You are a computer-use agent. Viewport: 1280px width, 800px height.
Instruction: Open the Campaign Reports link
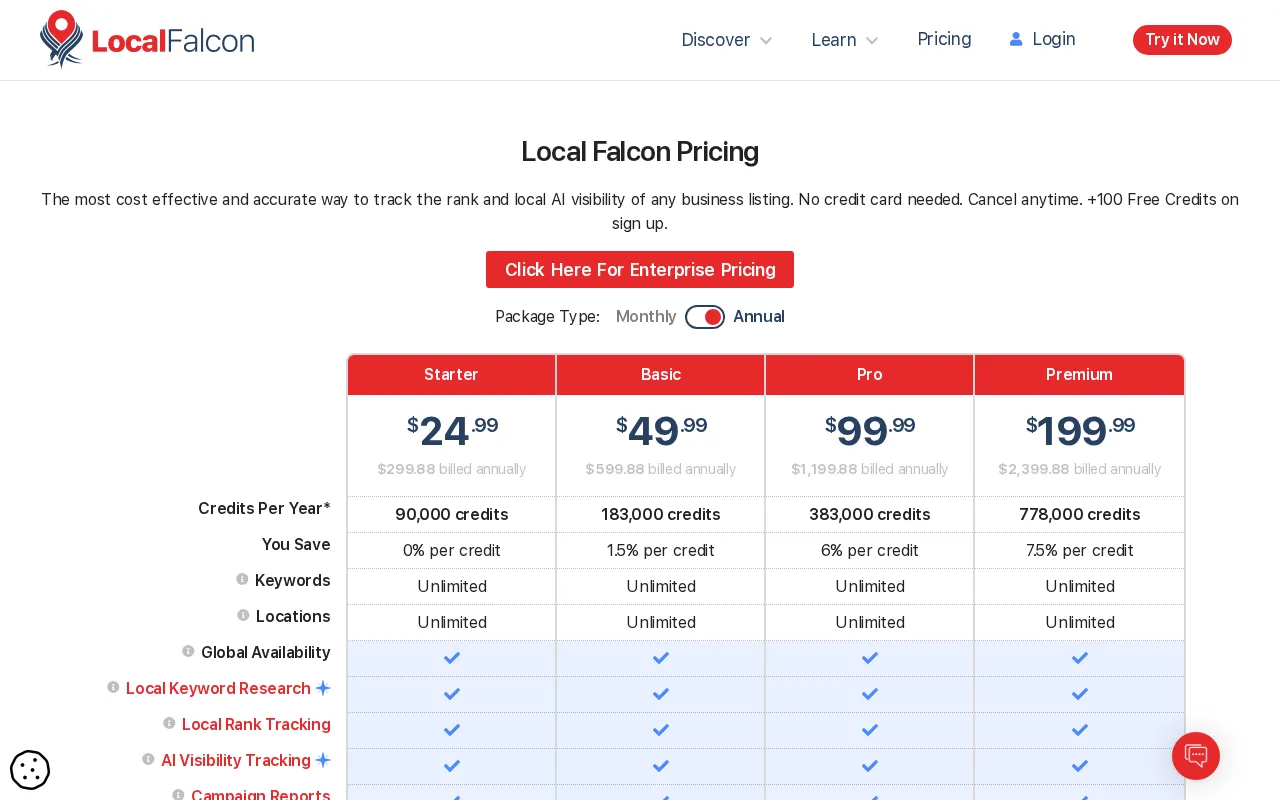(x=261, y=795)
